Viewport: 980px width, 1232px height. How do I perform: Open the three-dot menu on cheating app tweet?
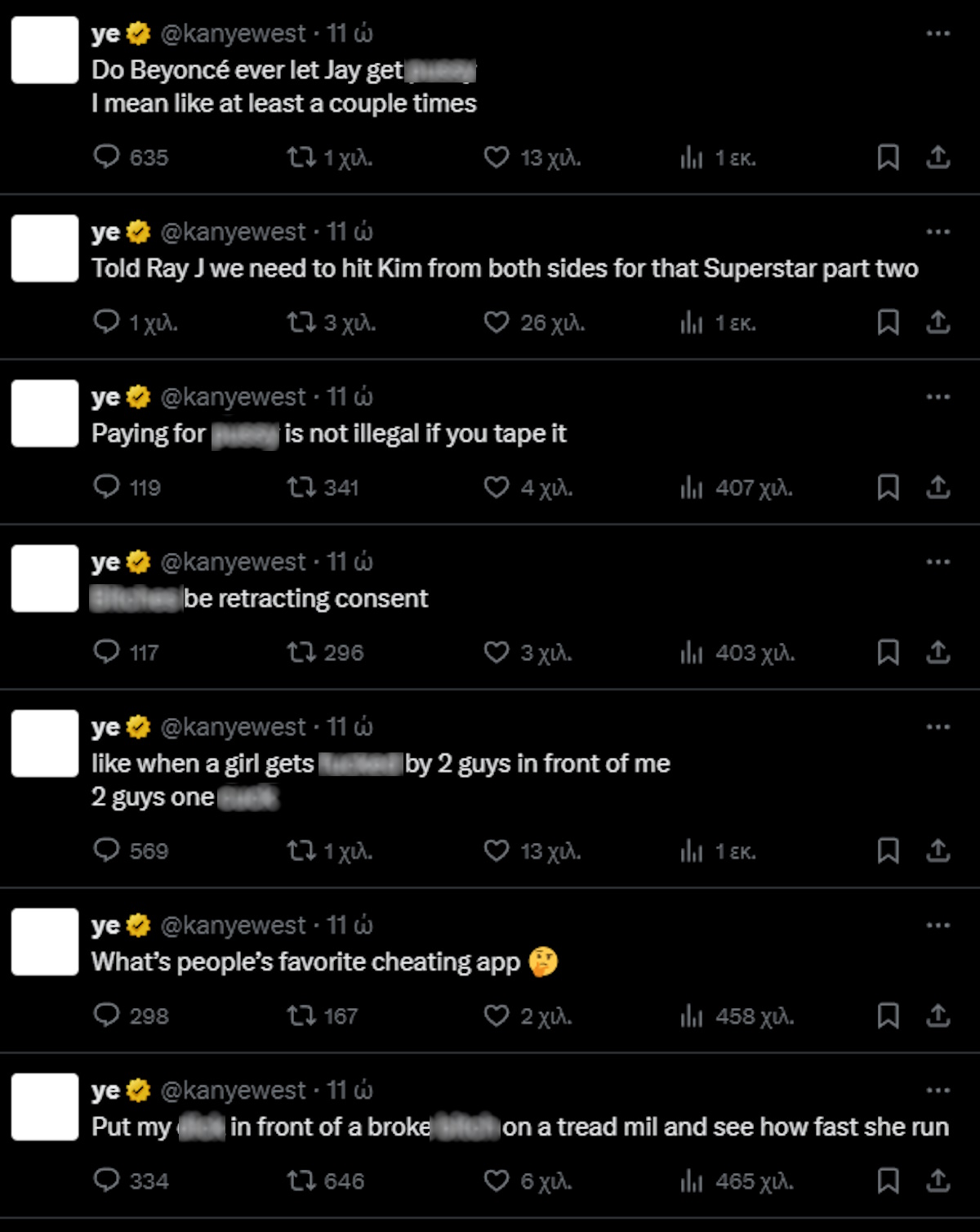(x=938, y=926)
